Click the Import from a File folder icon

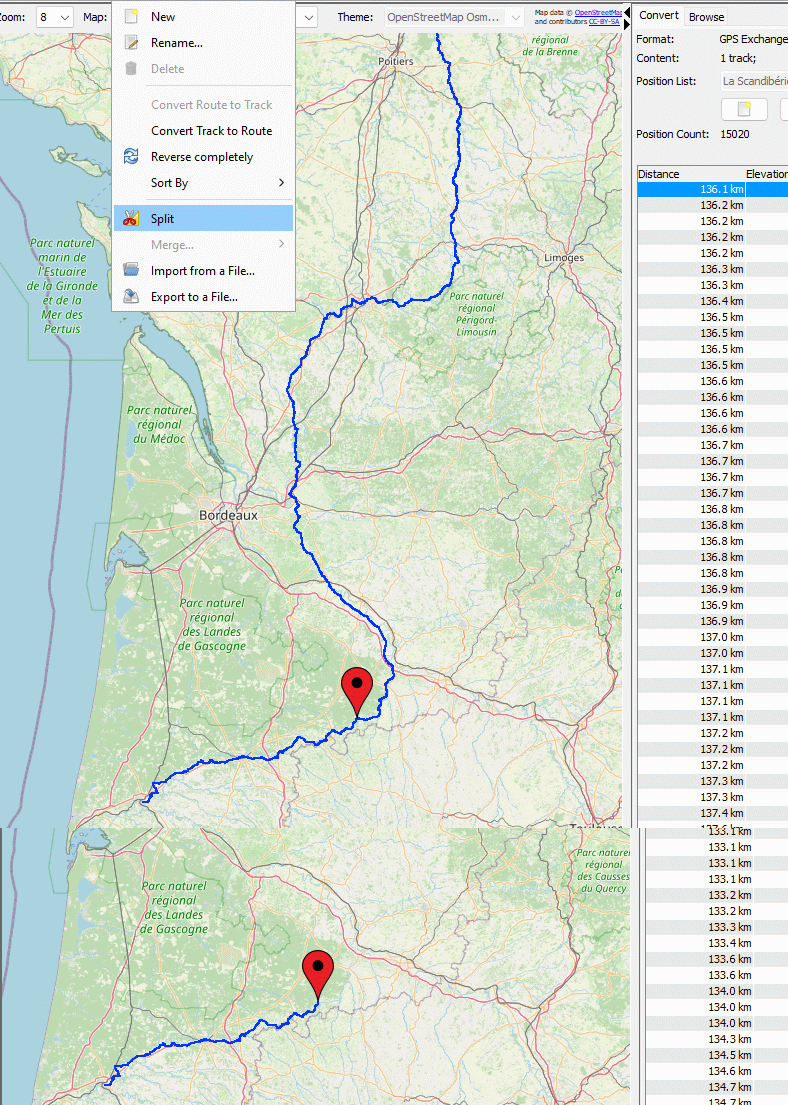130,271
